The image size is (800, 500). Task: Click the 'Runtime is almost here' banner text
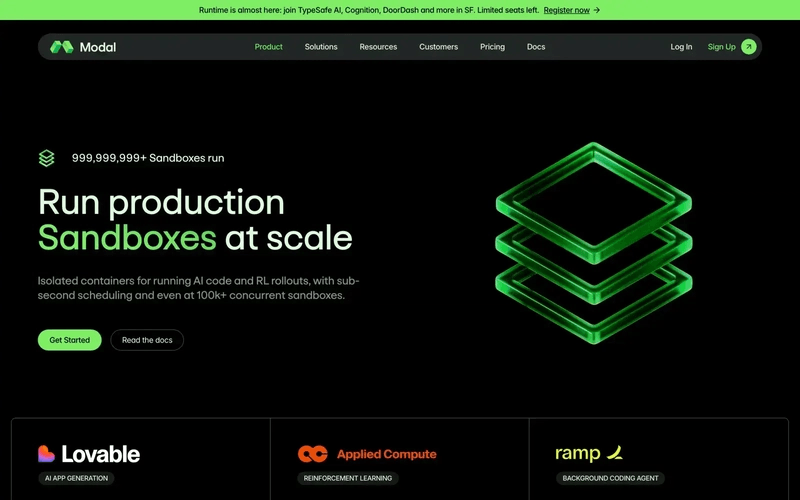coord(369,10)
